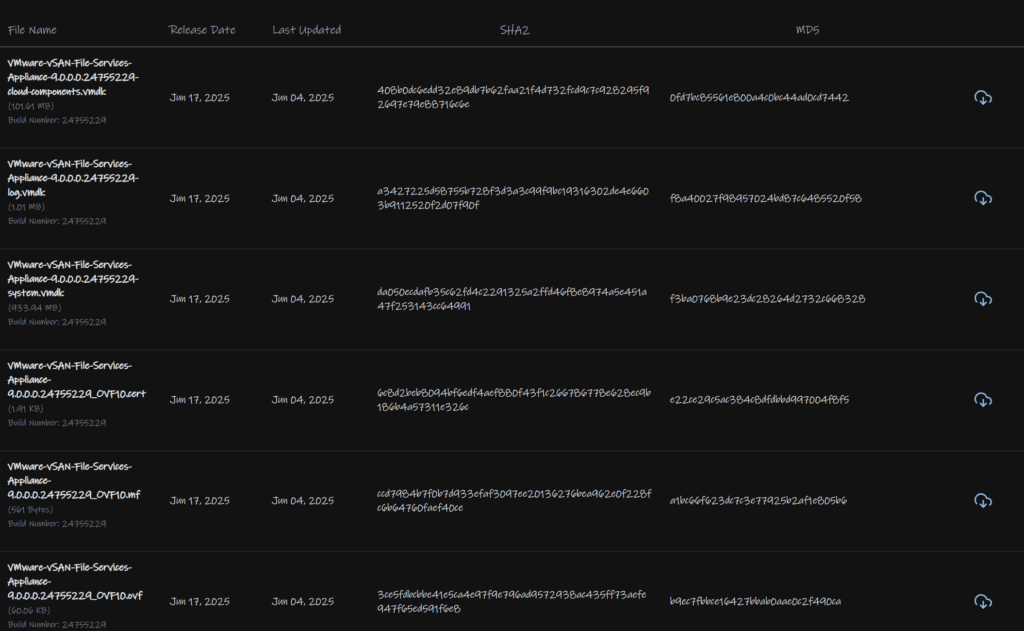
Task: Click Release Date Jun 17, 2025 for OVF10.mf
Action: tap(200, 501)
